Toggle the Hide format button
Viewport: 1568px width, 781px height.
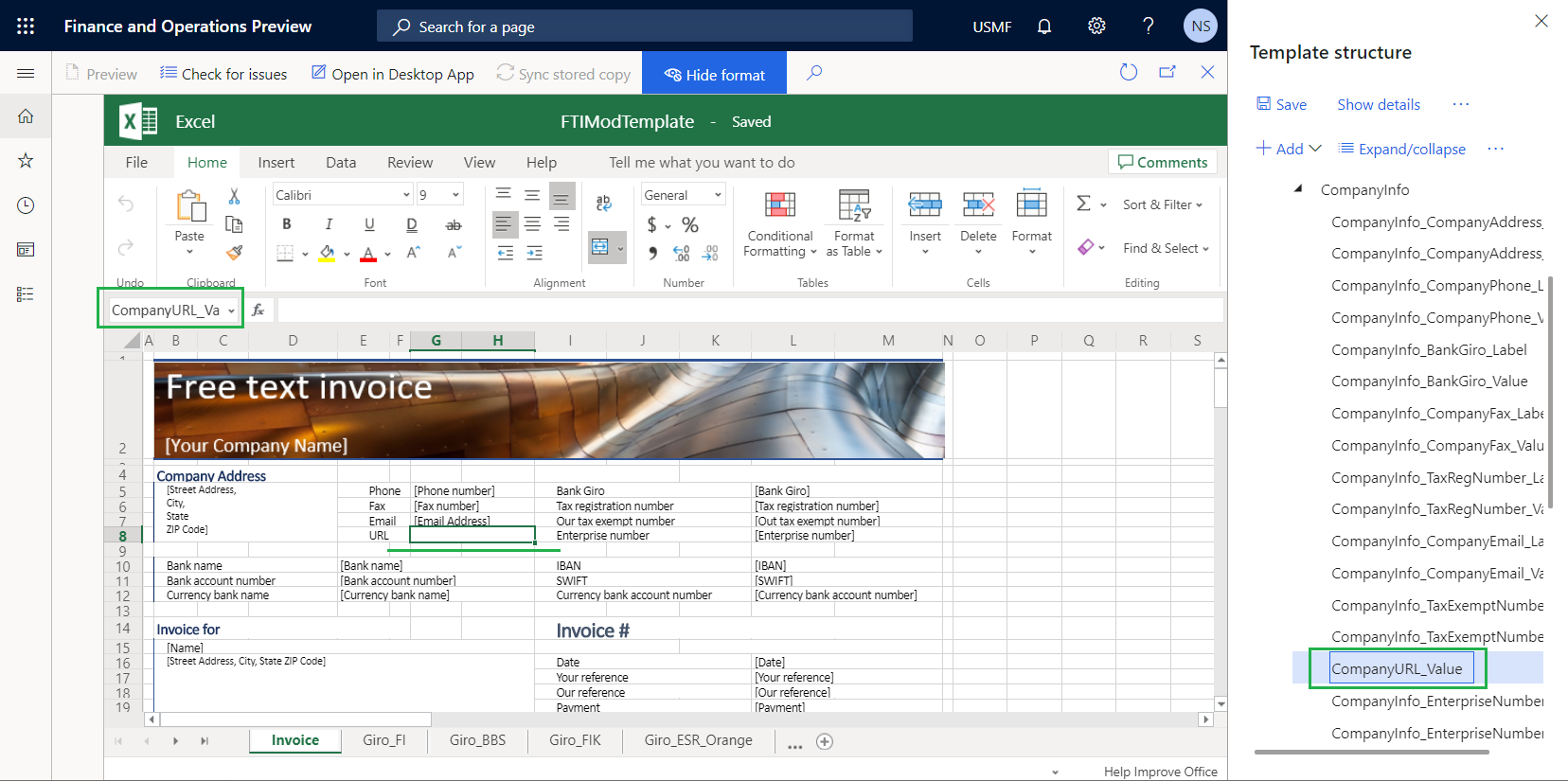714,74
